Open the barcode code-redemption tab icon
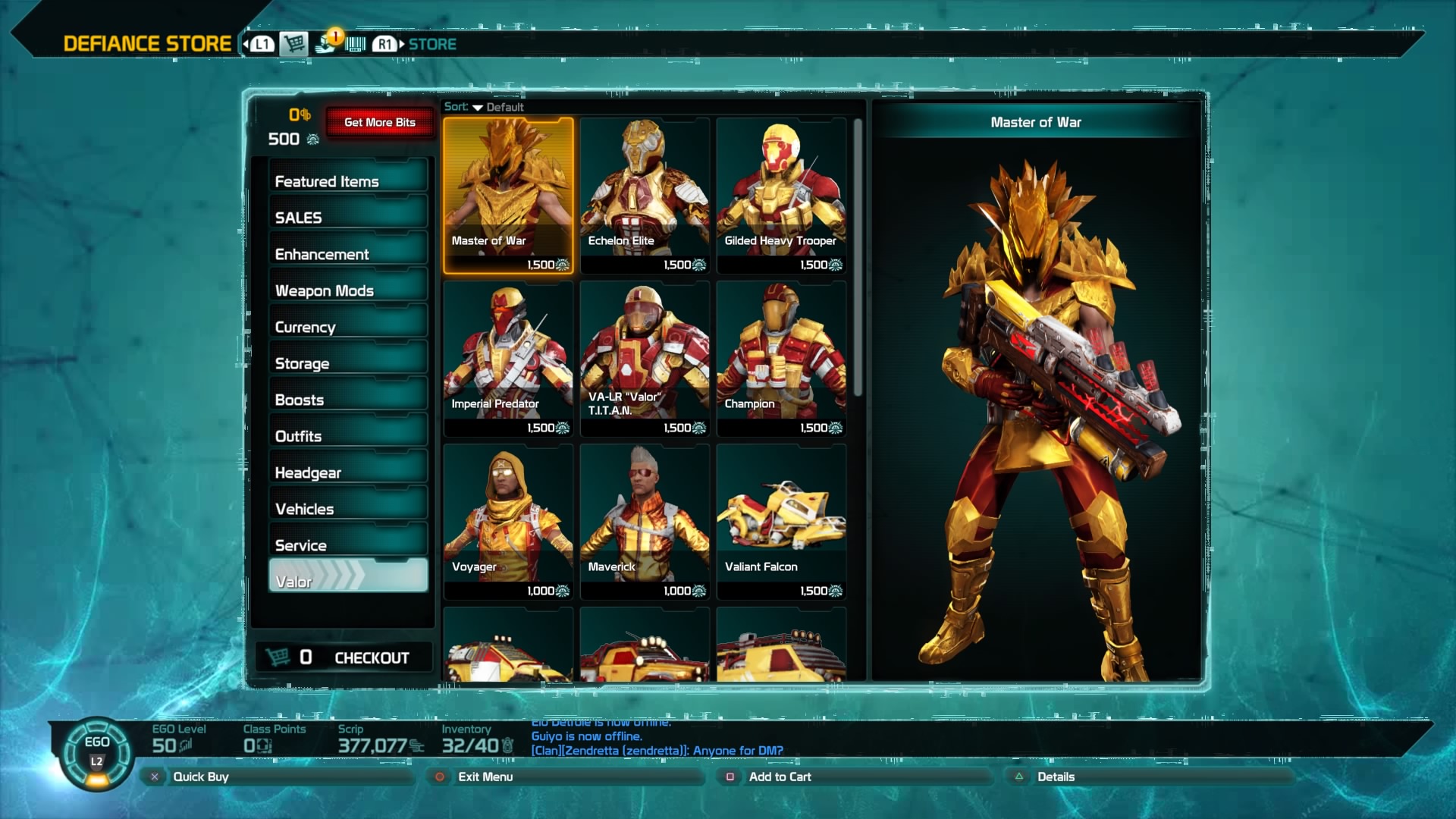The width and height of the screenshot is (1456, 819). [355, 44]
